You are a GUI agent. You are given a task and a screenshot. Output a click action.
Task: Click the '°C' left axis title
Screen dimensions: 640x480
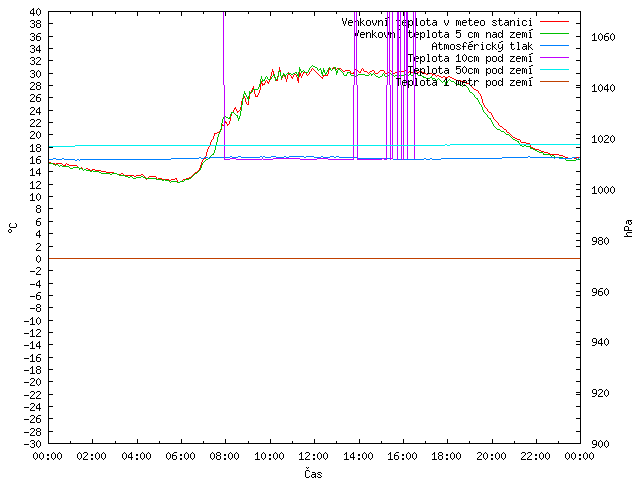[x=13, y=228]
